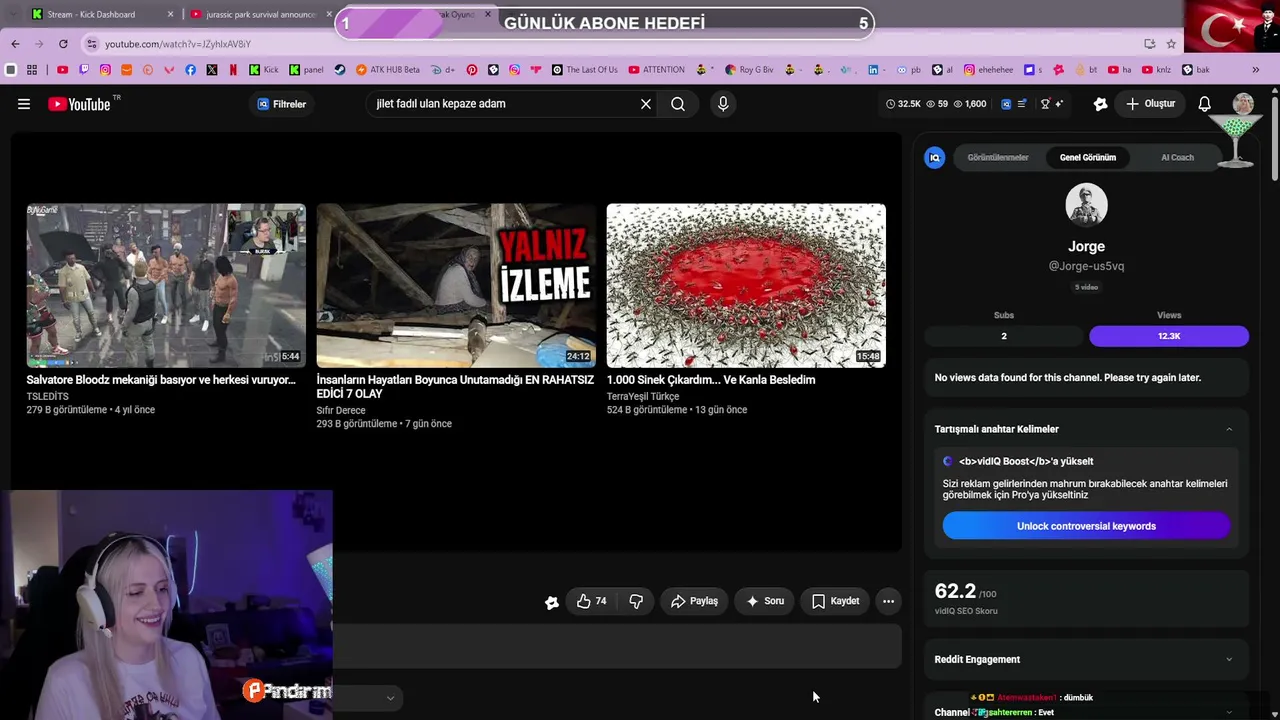Select the Genel Görünüm tab in vidIQ panel

coord(1088,158)
